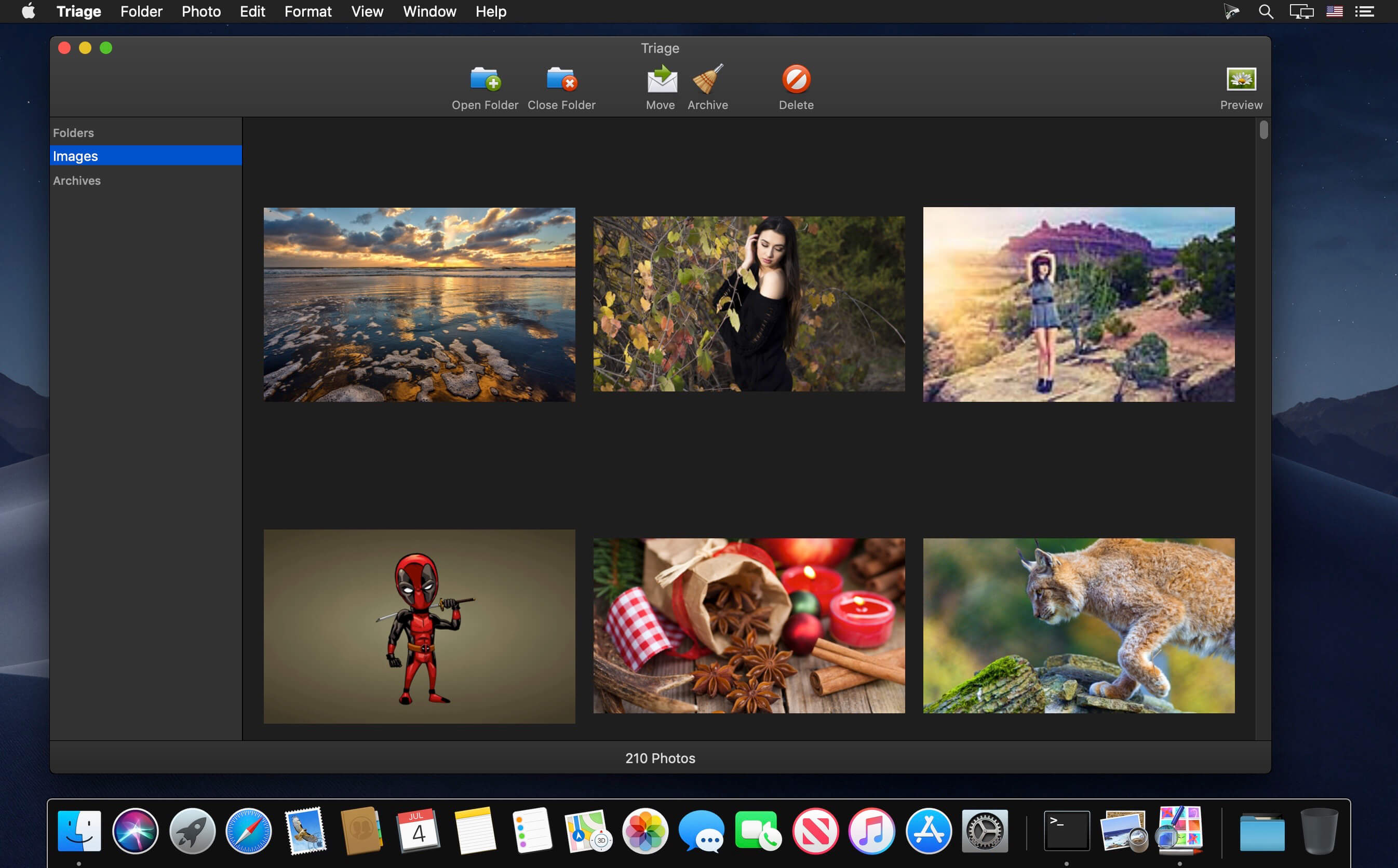Toggle the Preview panel icon
The width and height of the screenshot is (1398, 868).
point(1241,79)
